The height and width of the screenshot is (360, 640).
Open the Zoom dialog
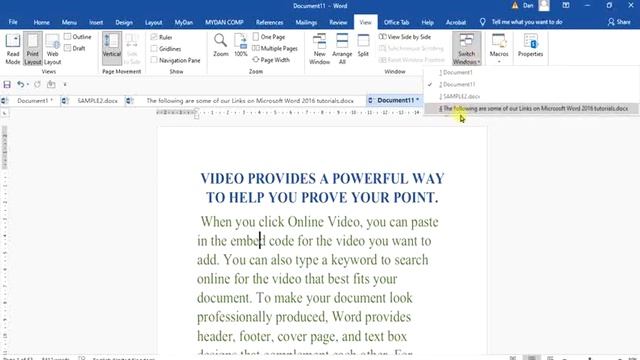click(221, 45)
